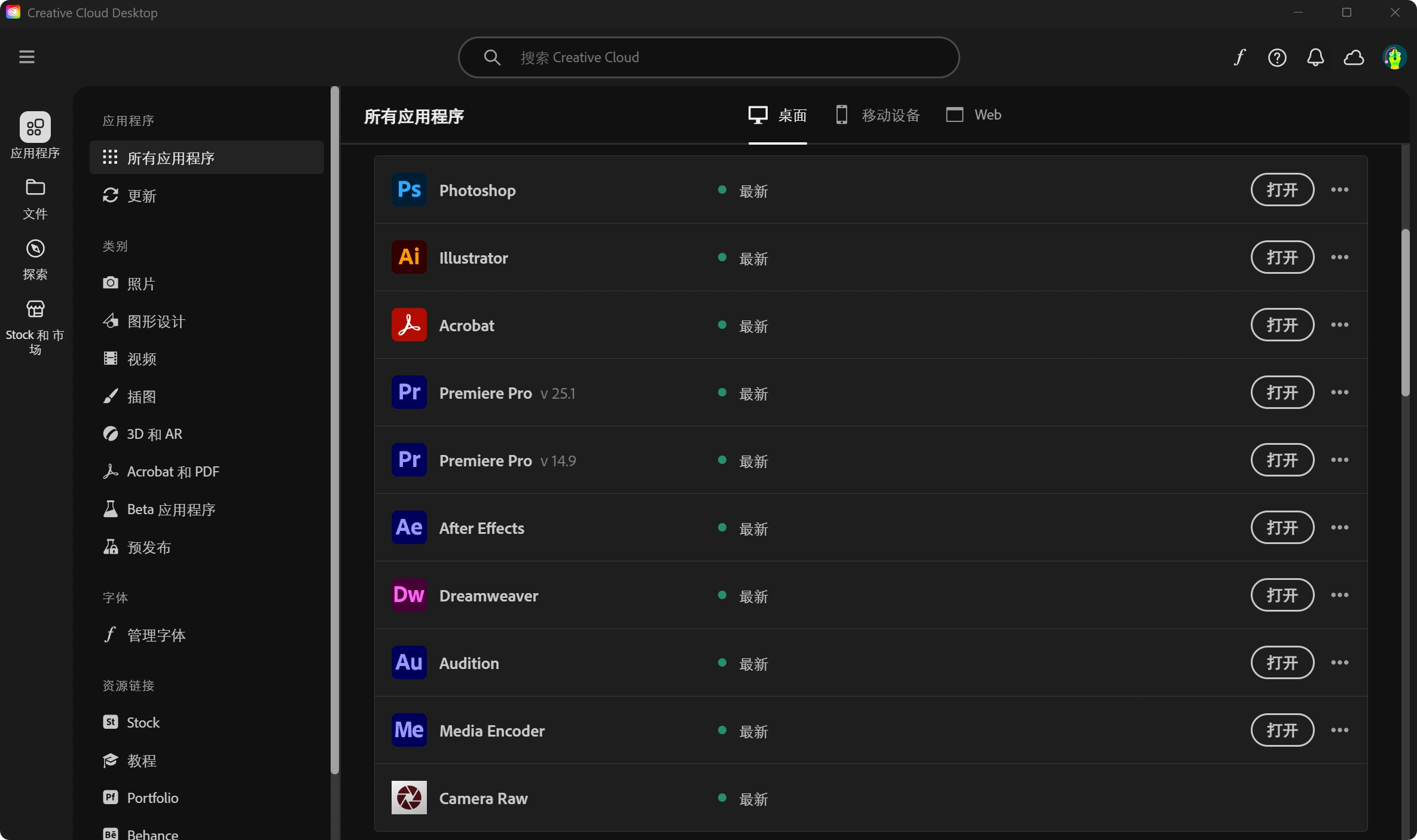Click the Illustrator Ai app icon
The height and width of the screenshot is (840, 1417).
coord(409,257)
